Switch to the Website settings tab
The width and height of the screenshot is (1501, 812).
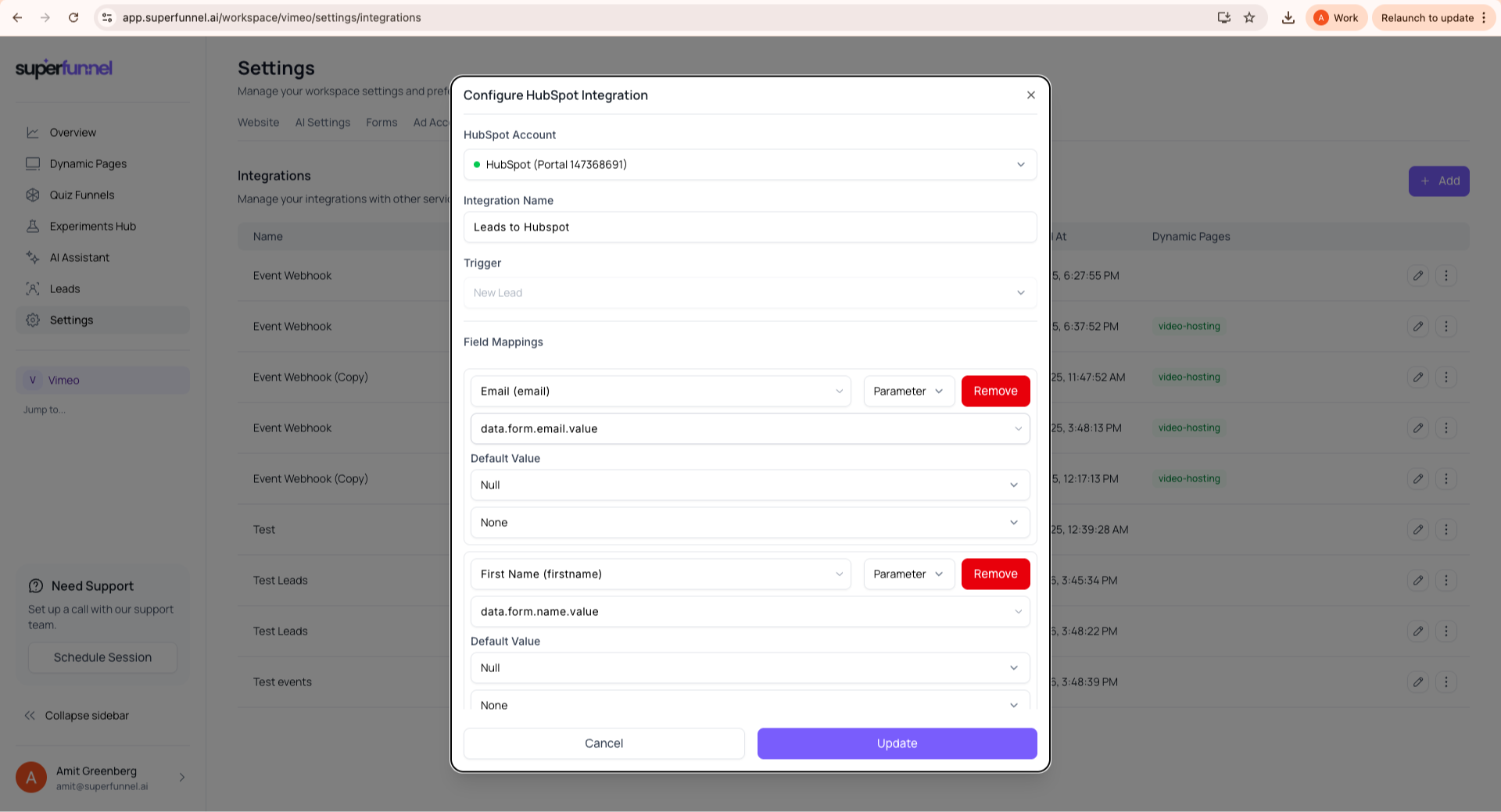click(258, 123)
